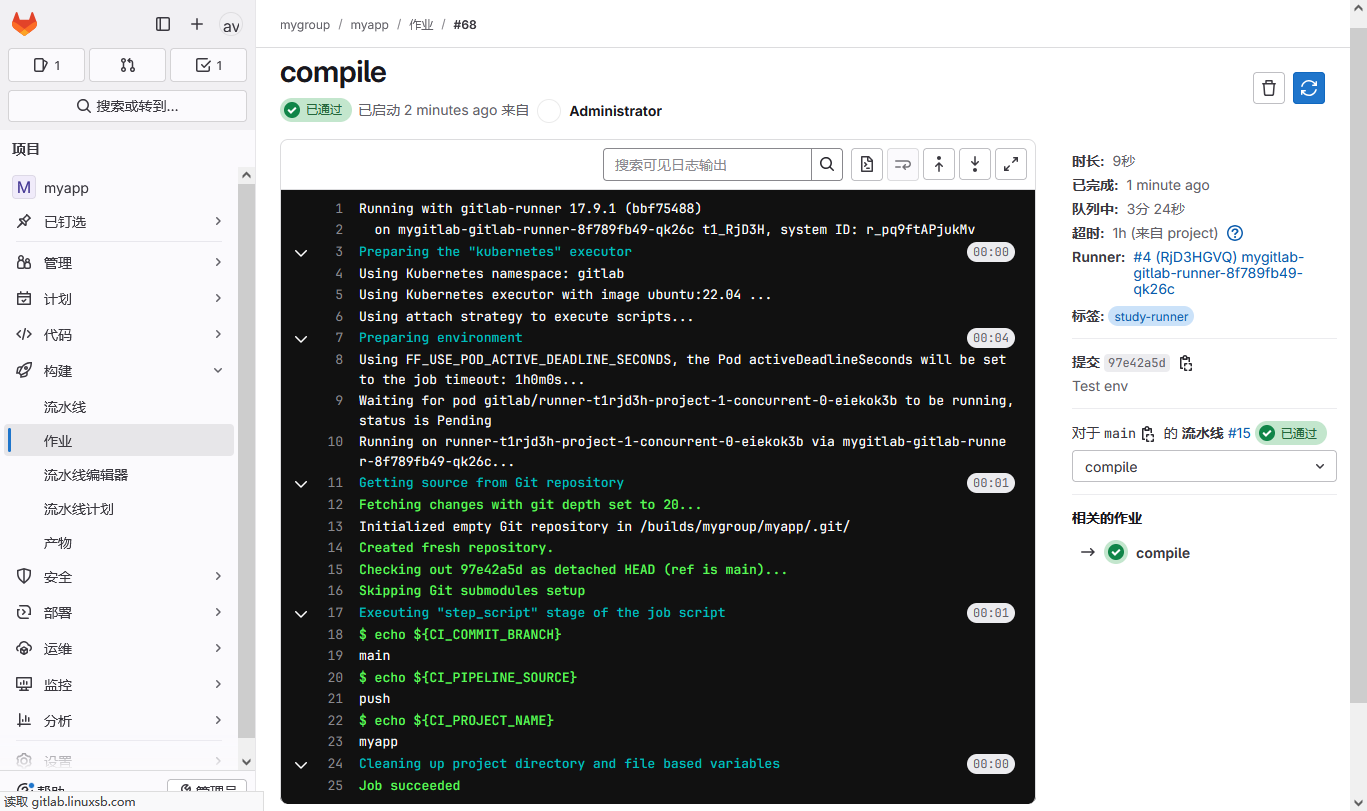Collapse the Preparing environment log section

[x=301, y=338]
